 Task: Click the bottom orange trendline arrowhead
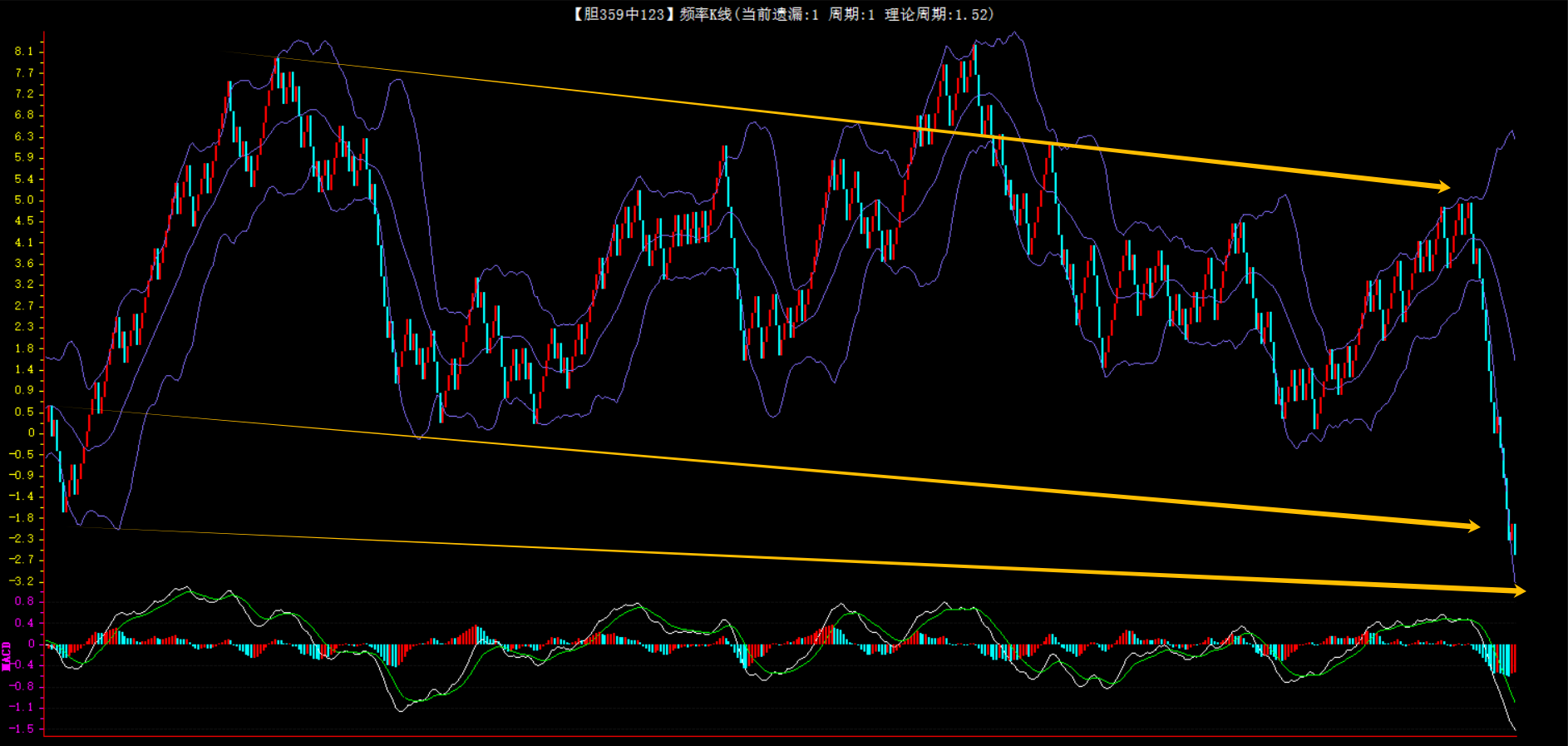1520,590
